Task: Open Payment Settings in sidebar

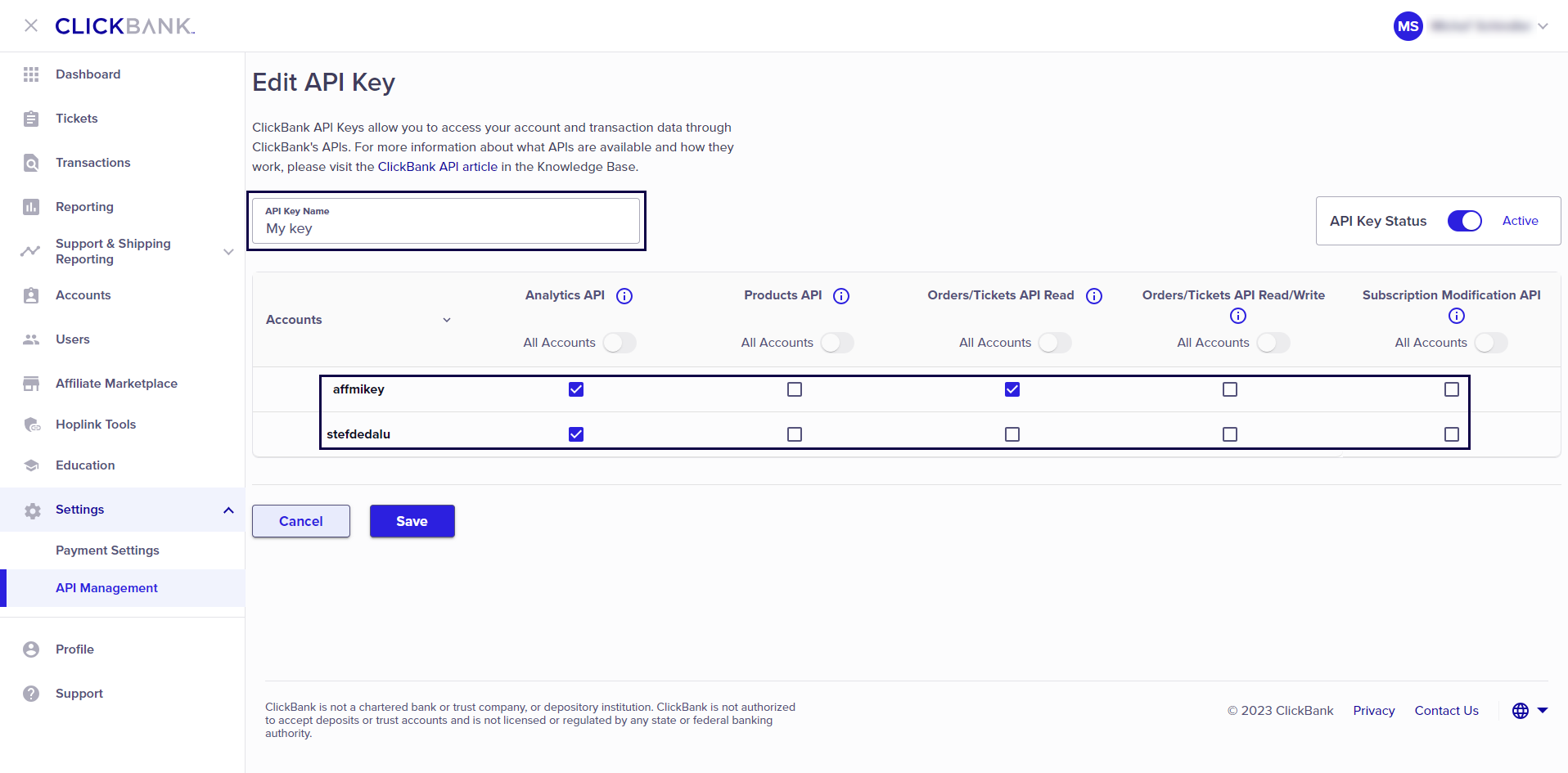Action: pos(107,551)
